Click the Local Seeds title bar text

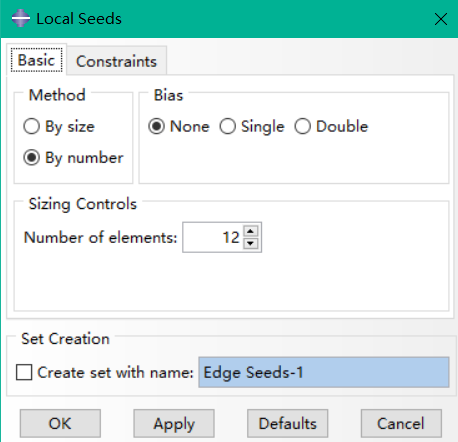click(x=79, y=19)
